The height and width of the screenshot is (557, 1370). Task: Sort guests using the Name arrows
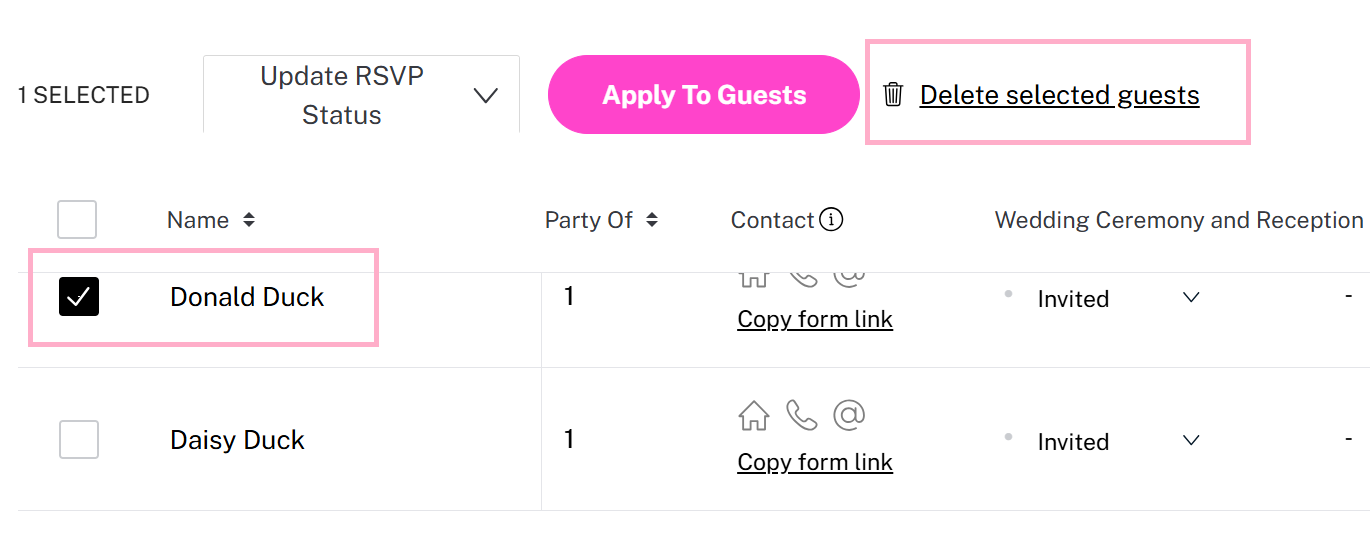pyautogui.click(x=249, y=220)
